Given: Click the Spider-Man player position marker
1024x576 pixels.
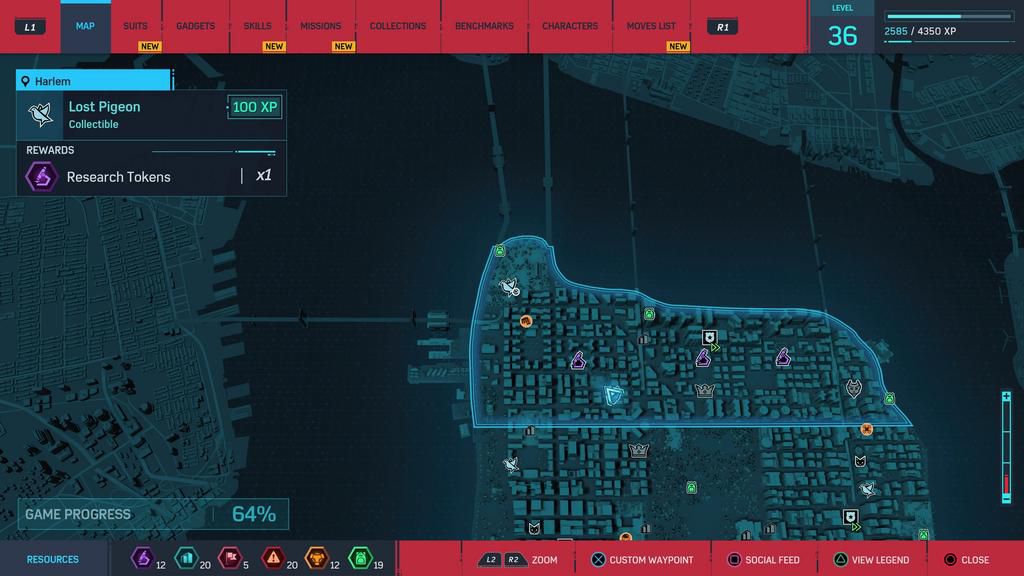Looking at the screenshot, I should point(613,395).
